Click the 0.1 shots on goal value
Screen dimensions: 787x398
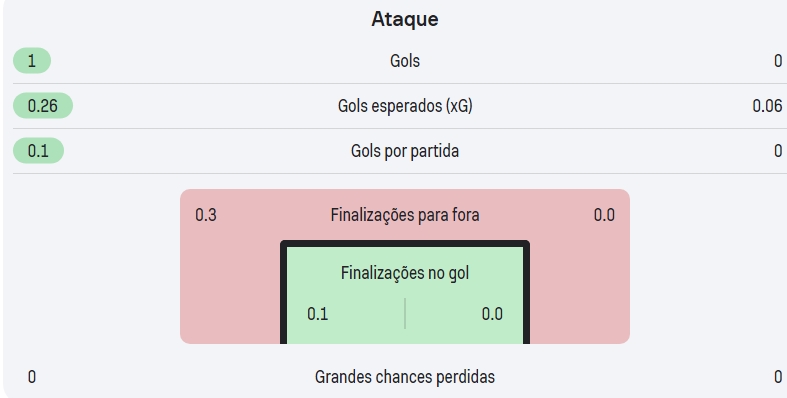(x=318, y=314)
